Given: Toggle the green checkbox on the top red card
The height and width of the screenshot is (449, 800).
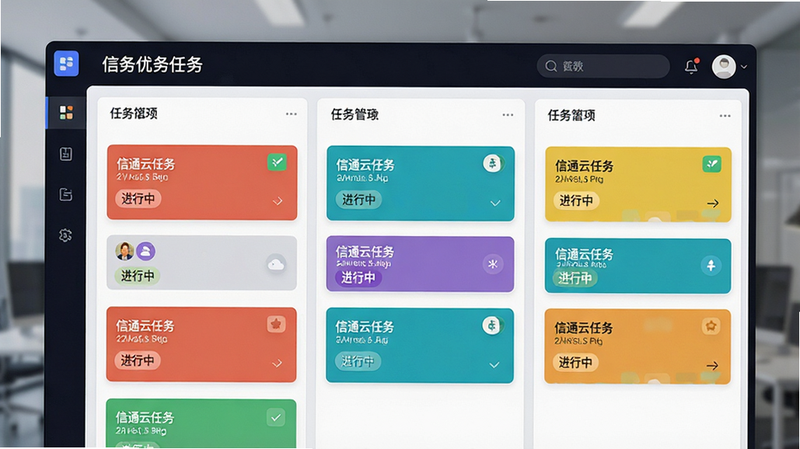Looking at the screenshot, I should point(277,162).
